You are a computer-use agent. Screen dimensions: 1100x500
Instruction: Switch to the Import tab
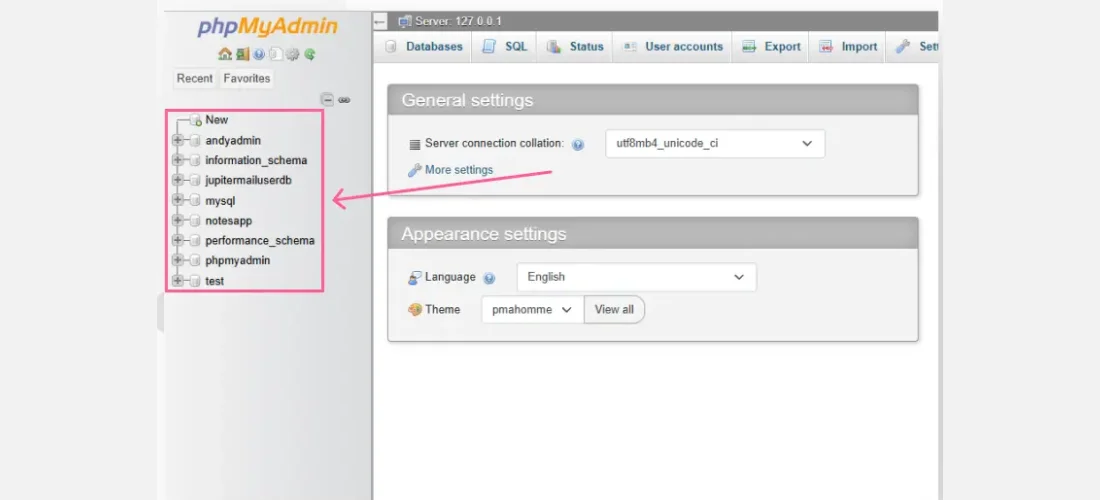coord(848,47)
